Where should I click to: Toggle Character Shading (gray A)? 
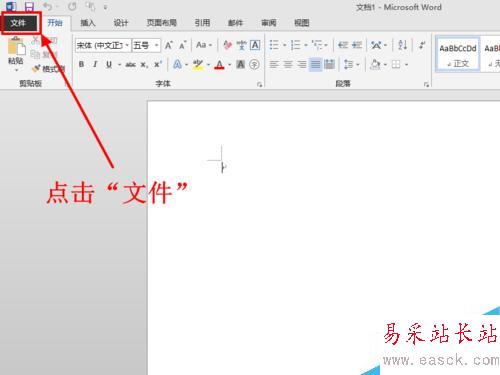241,64
